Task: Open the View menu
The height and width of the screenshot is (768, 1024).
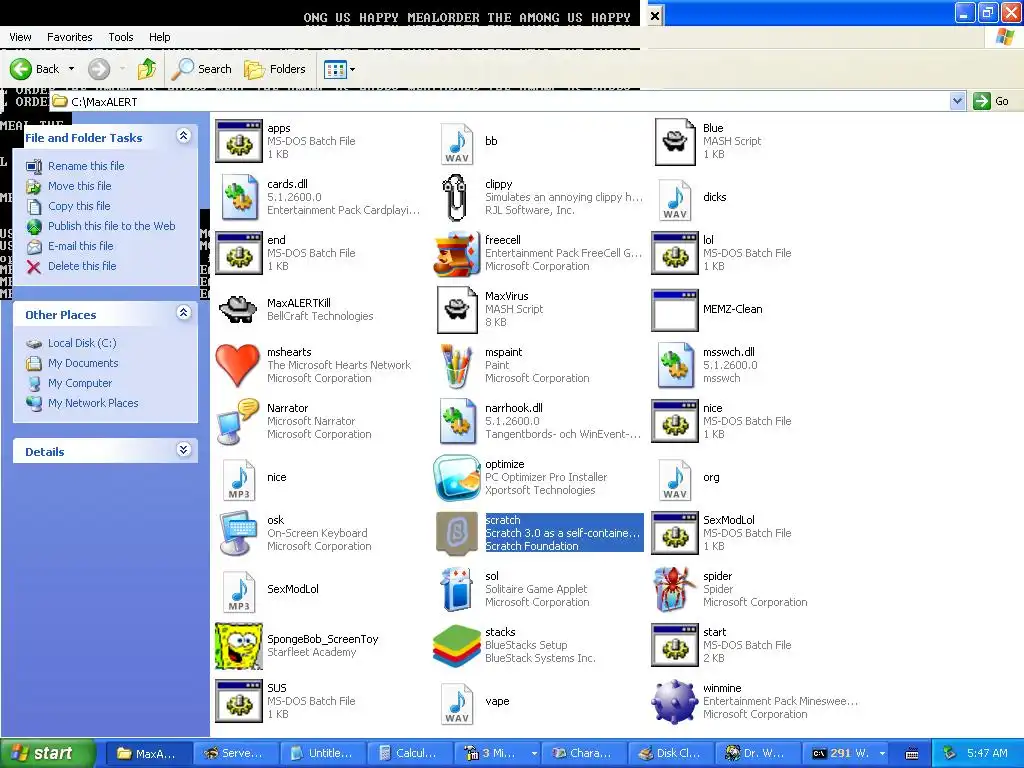Action: 20,37
